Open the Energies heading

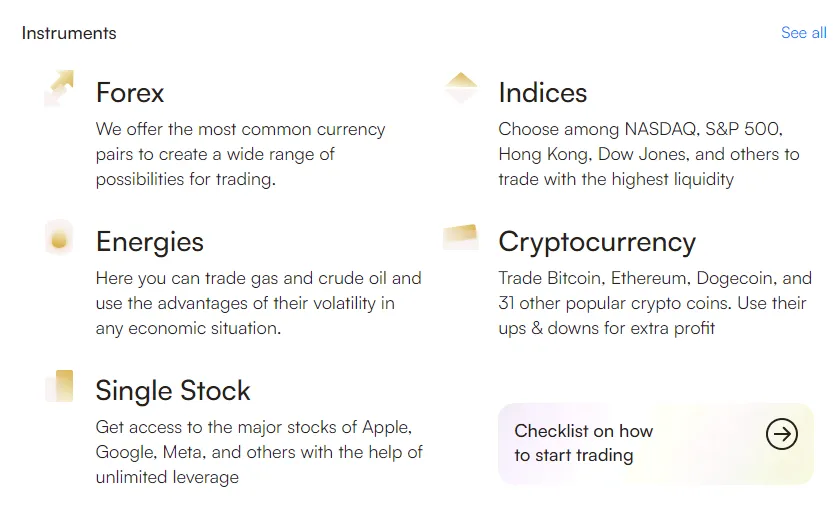(x=149, y=242)
